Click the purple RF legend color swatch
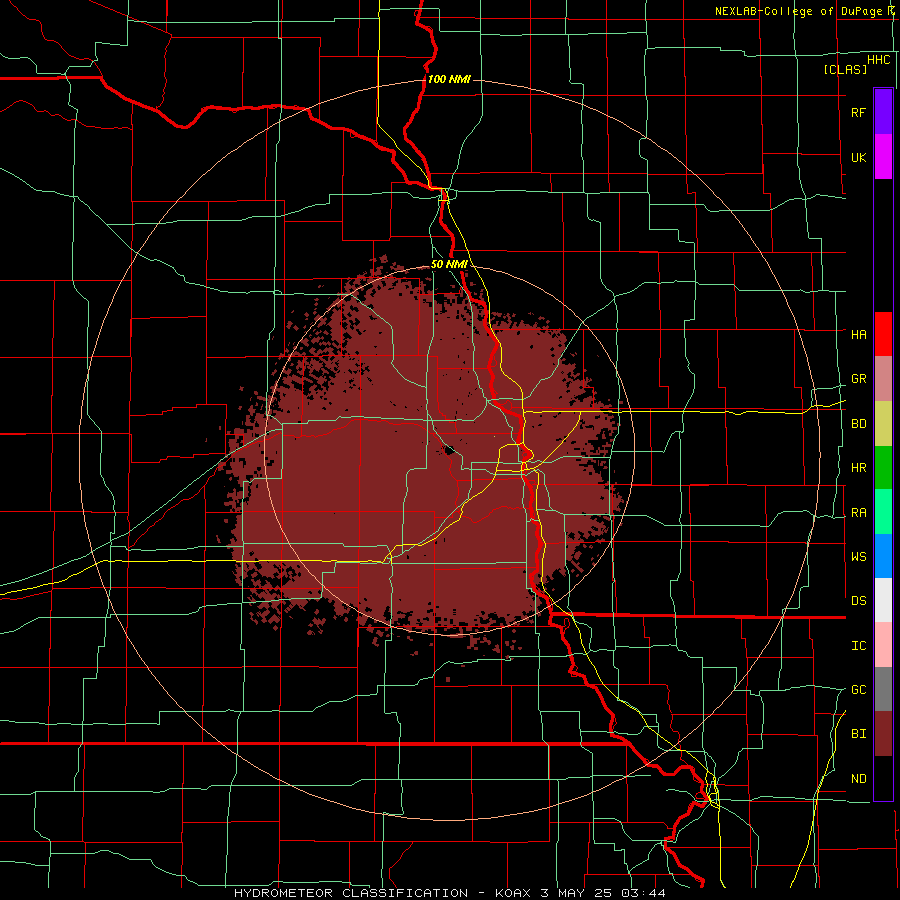The height and width of the screenshot is (900, 900). point(883,112)
